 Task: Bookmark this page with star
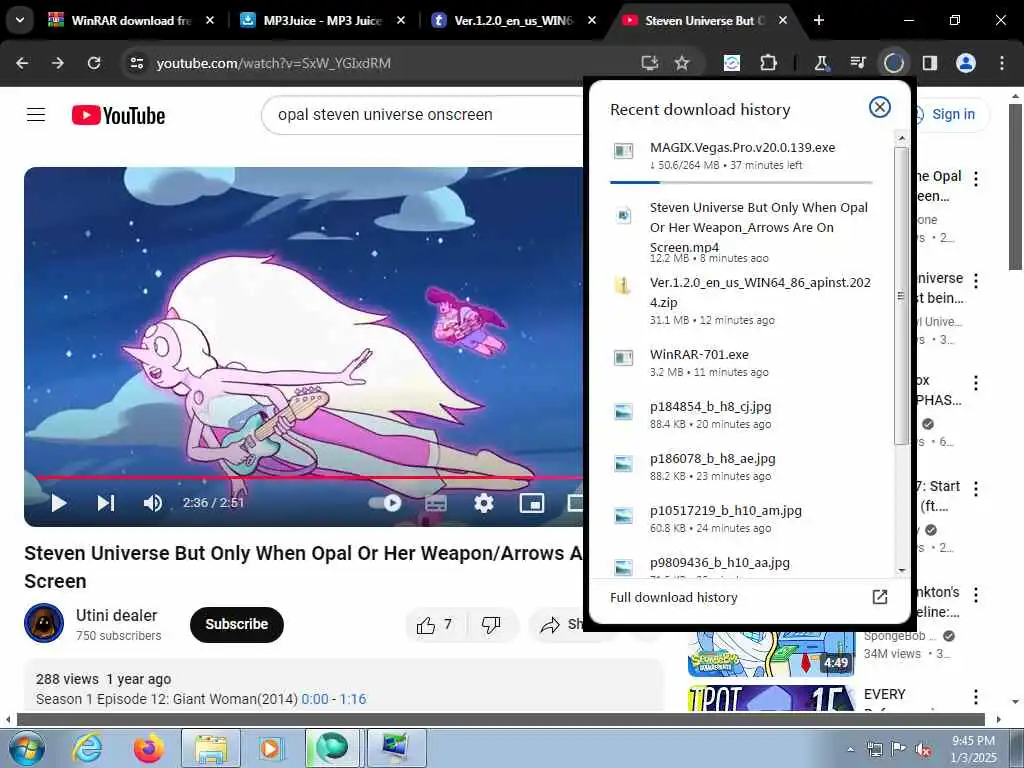[682, 63]
